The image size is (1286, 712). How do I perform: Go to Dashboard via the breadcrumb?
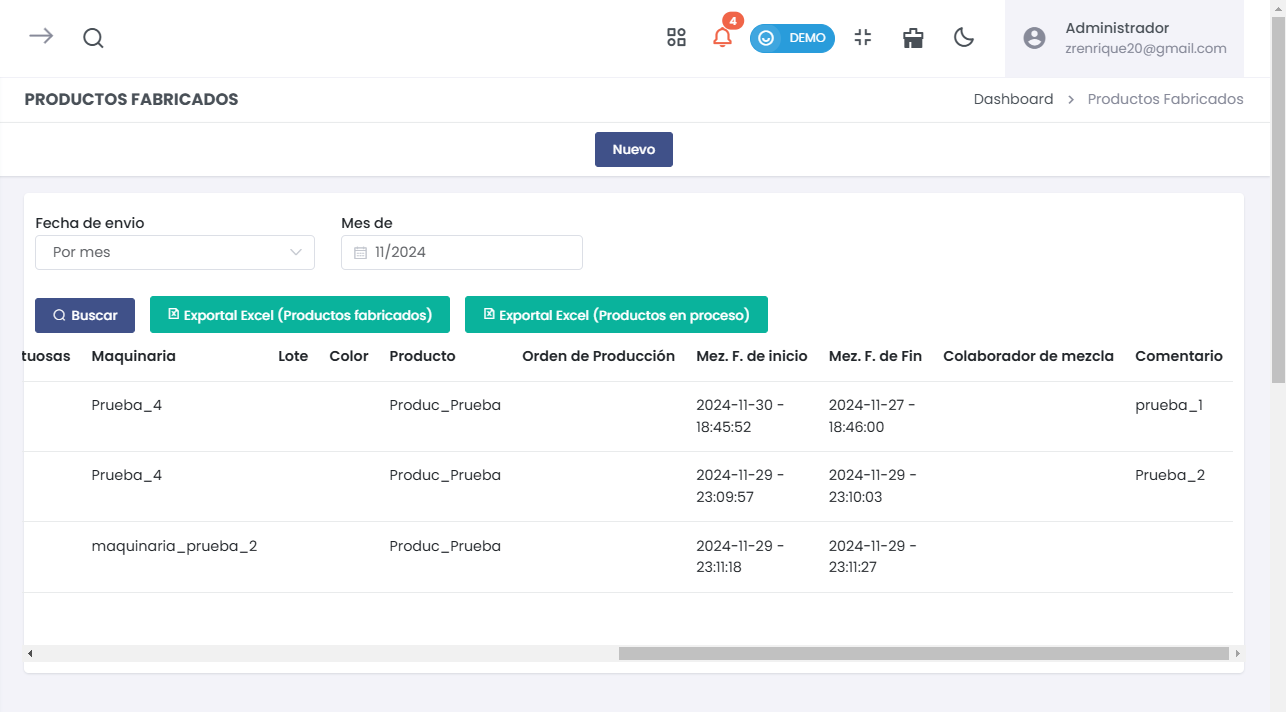(x=1013, y=99)
